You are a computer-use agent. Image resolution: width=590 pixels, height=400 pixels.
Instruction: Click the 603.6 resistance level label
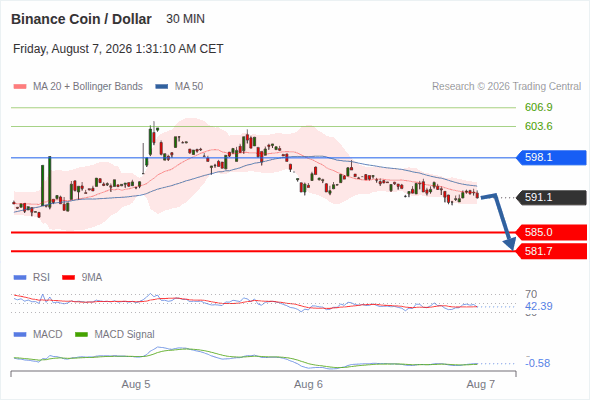[x=539, y=126]
